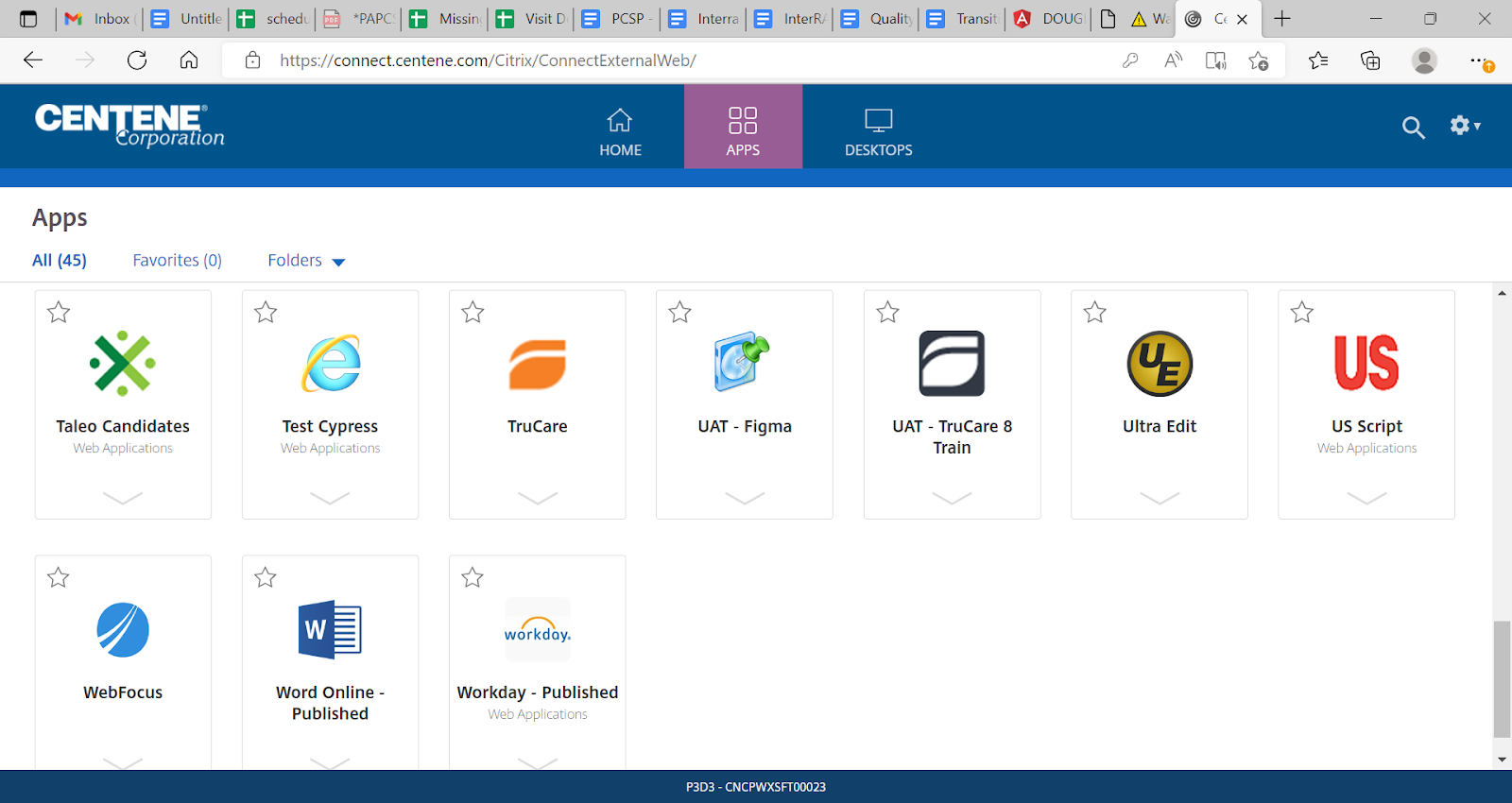Favorite US Script with its star
1512x803 pixels.
[1302, 312]
